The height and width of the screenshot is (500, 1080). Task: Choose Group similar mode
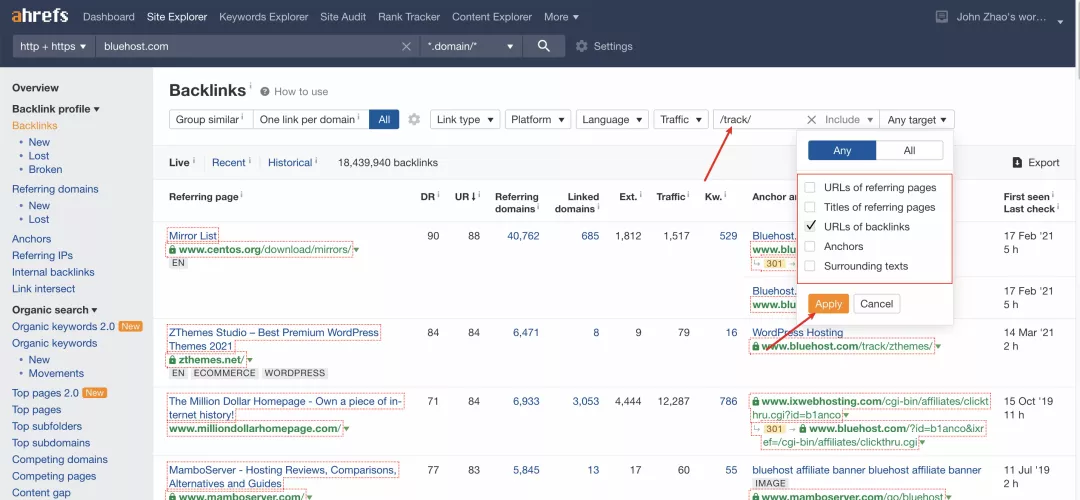tap(211, 119)
